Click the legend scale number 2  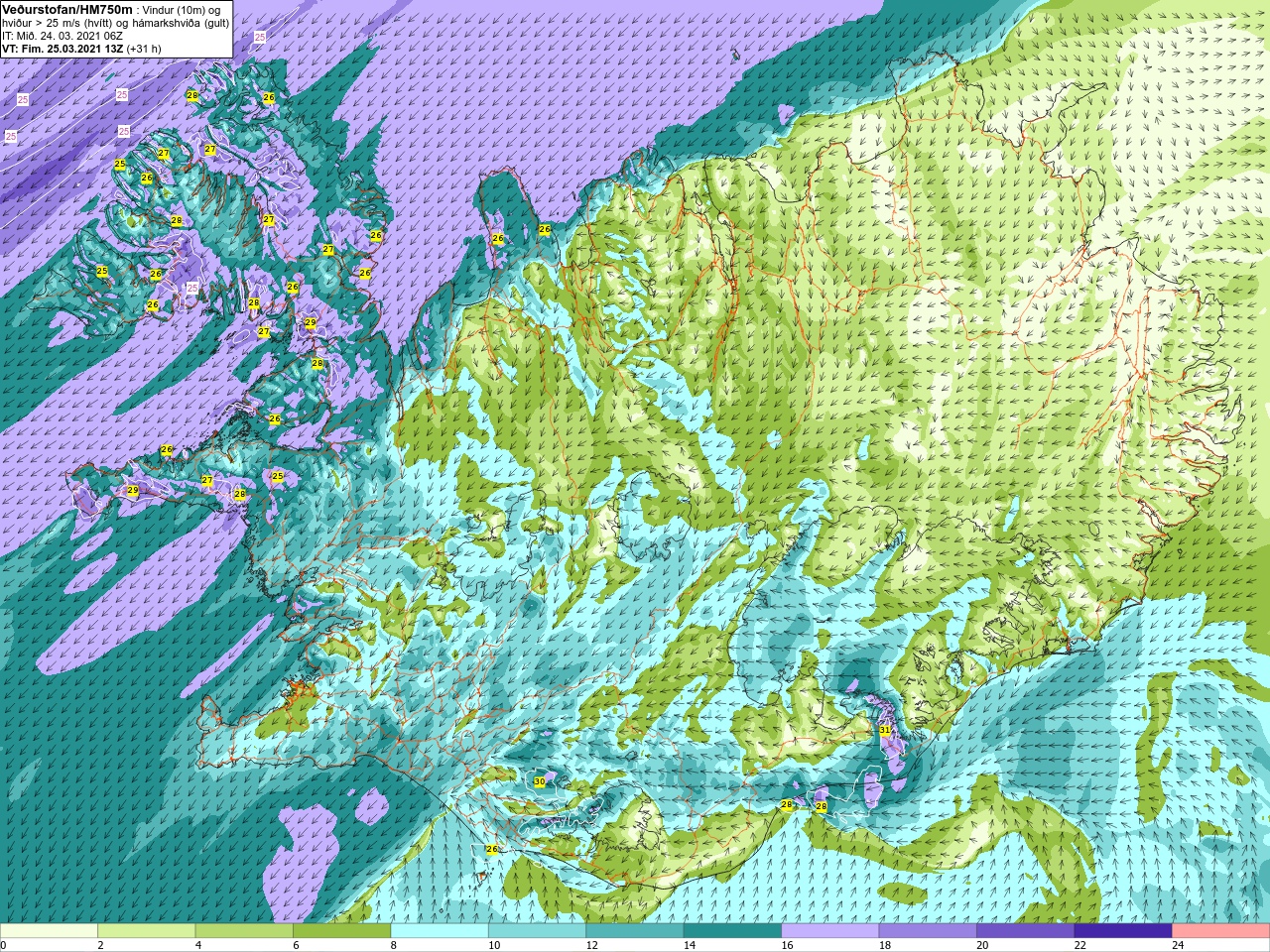[x=100, y=945]
